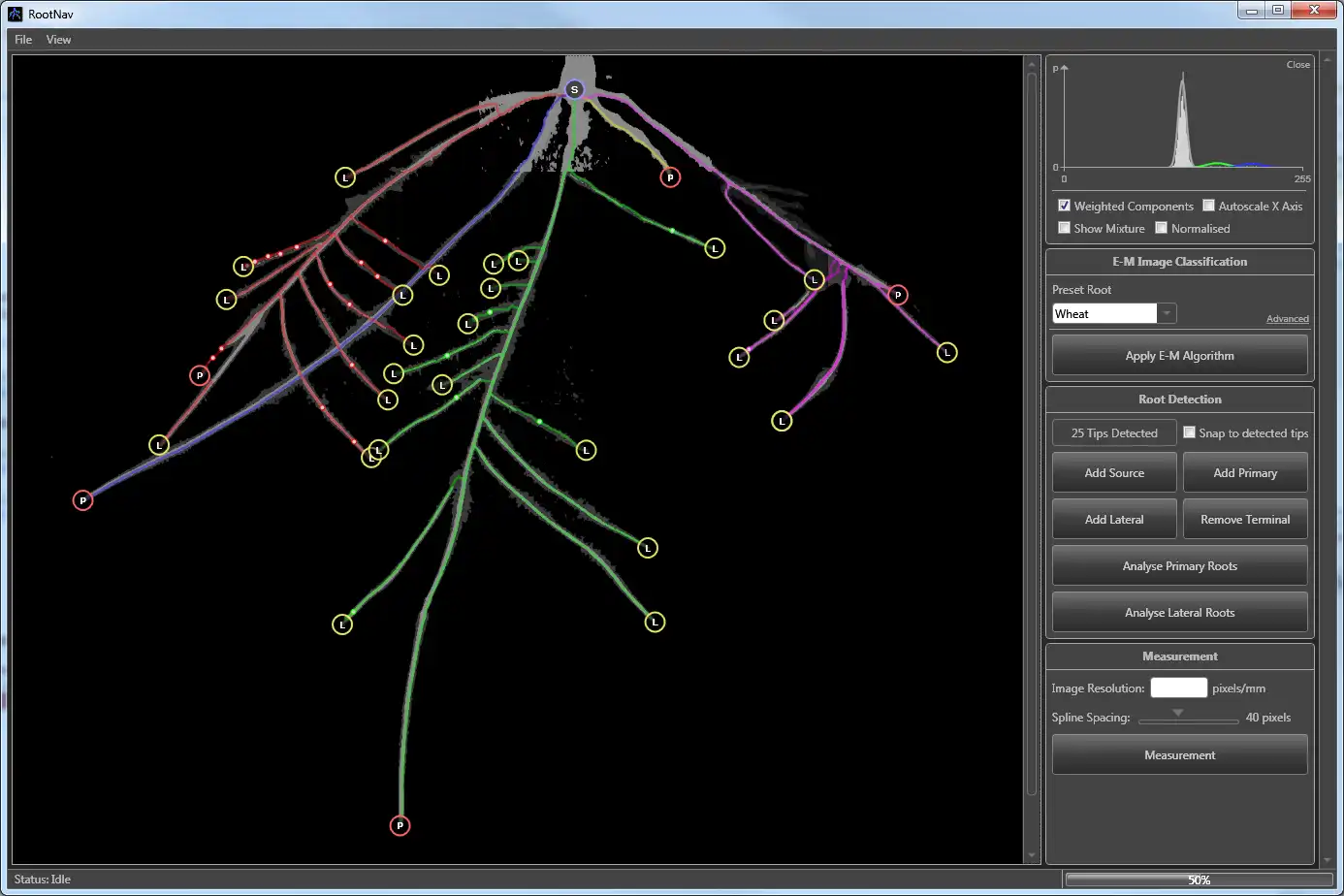Click the lateral tip marker at the far right end of the purple root
The height and width of the screenshot is (896, 1344).
click(x=947, y=353)
